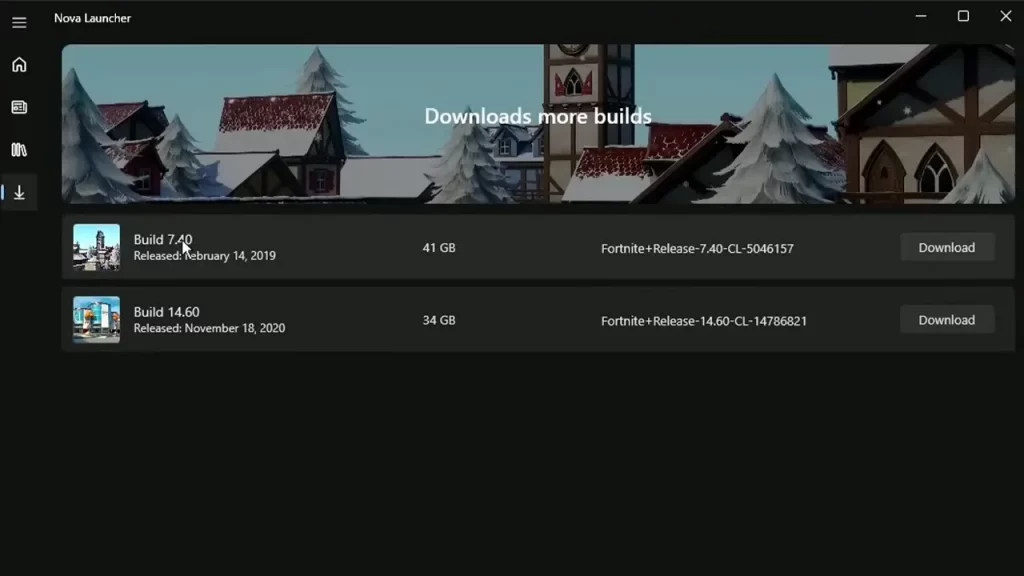1024x576 pixels.
Task: Go to the Home page icon
Action: [19, 65]
